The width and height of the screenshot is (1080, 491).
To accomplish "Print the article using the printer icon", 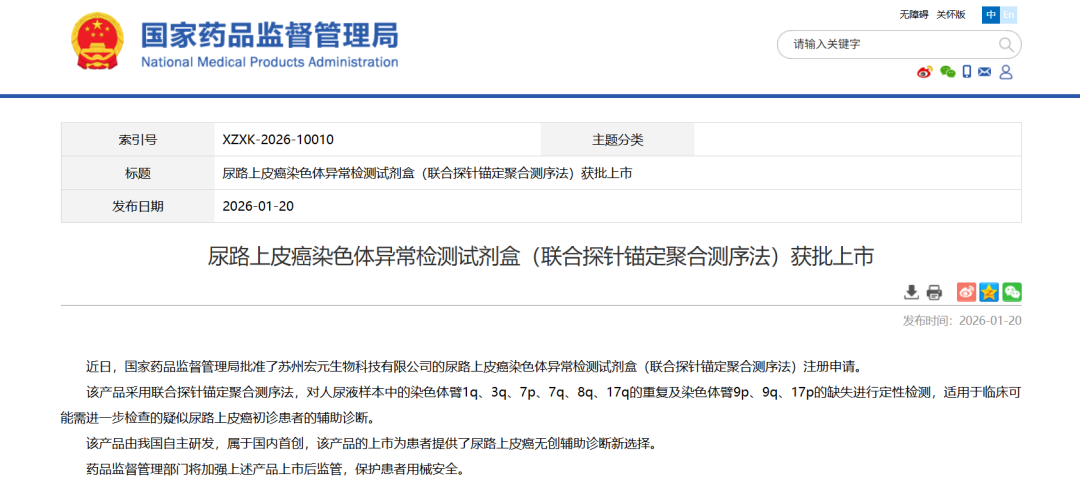I will click(934, 292).
